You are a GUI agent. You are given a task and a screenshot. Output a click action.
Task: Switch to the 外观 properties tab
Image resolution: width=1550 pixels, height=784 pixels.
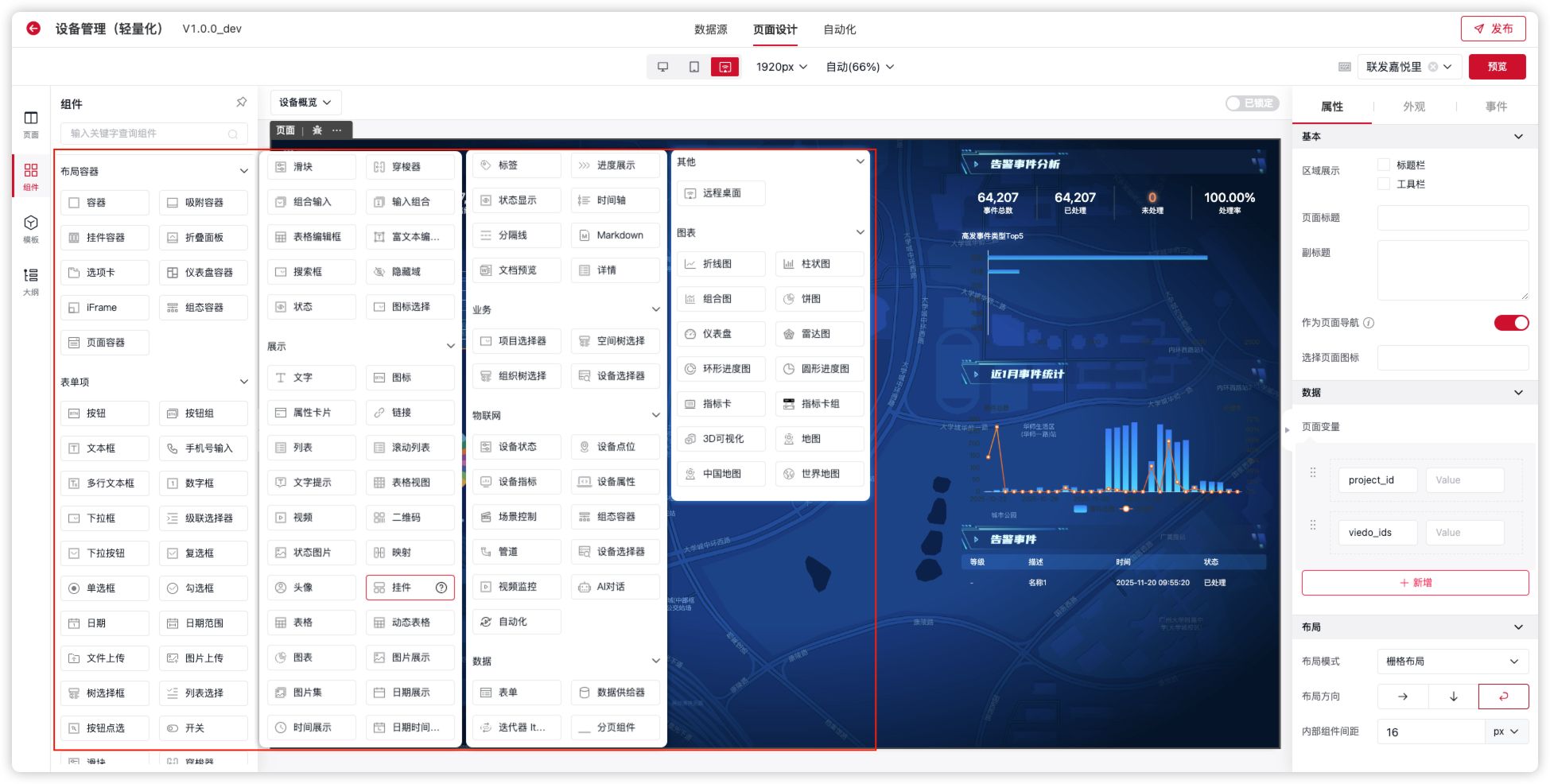(1413, 107)
